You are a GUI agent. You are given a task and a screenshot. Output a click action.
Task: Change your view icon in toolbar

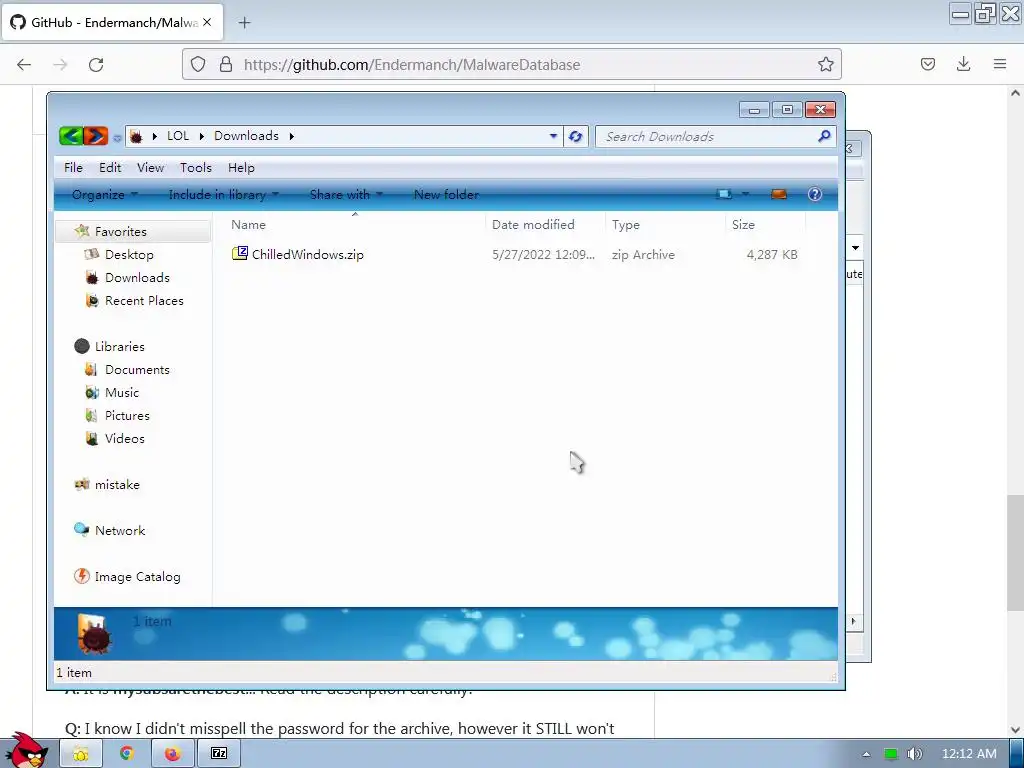tap(724, 195)
